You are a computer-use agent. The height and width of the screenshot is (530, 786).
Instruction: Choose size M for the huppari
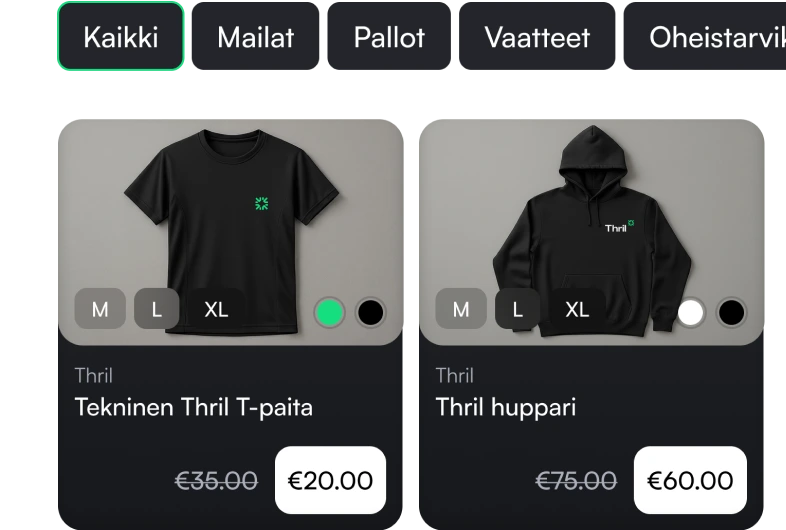click(461, 308)
